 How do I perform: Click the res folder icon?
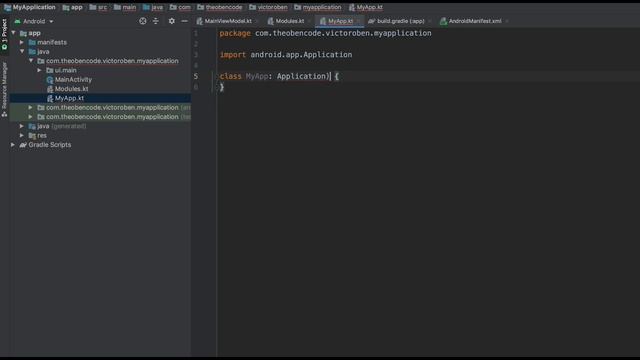click(x=32, y=136)
